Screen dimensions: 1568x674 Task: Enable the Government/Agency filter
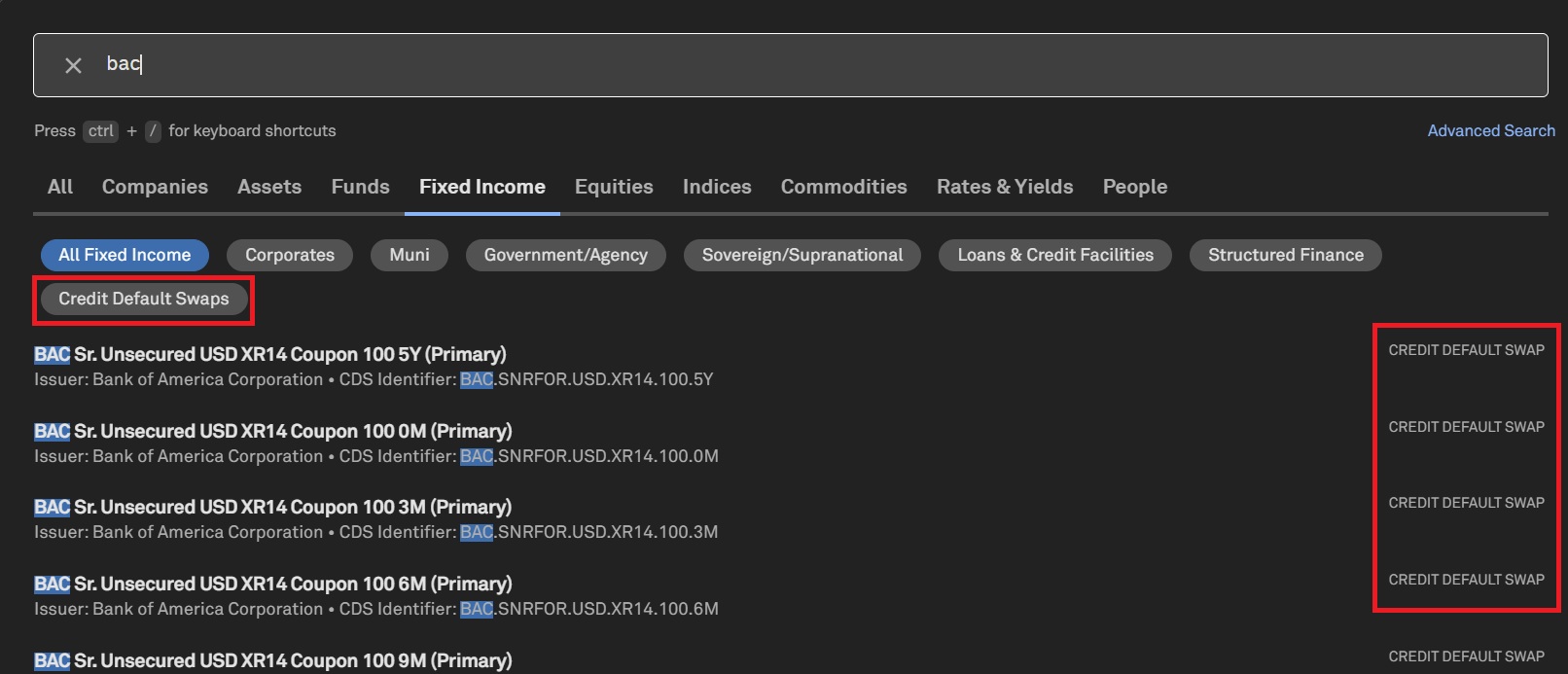click(x=565, y=255)
